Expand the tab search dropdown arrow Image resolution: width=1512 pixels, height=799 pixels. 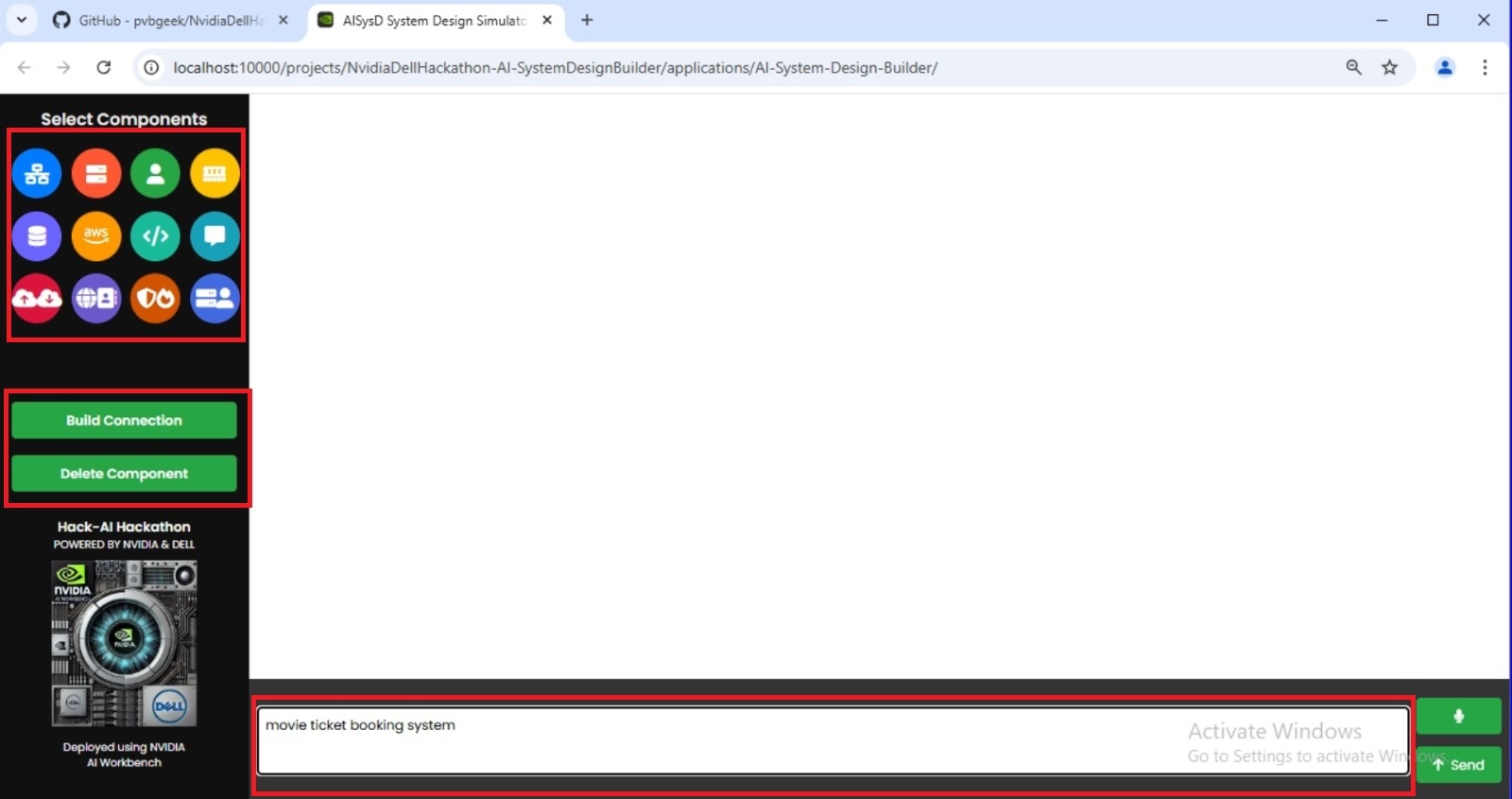pos(21,20)
